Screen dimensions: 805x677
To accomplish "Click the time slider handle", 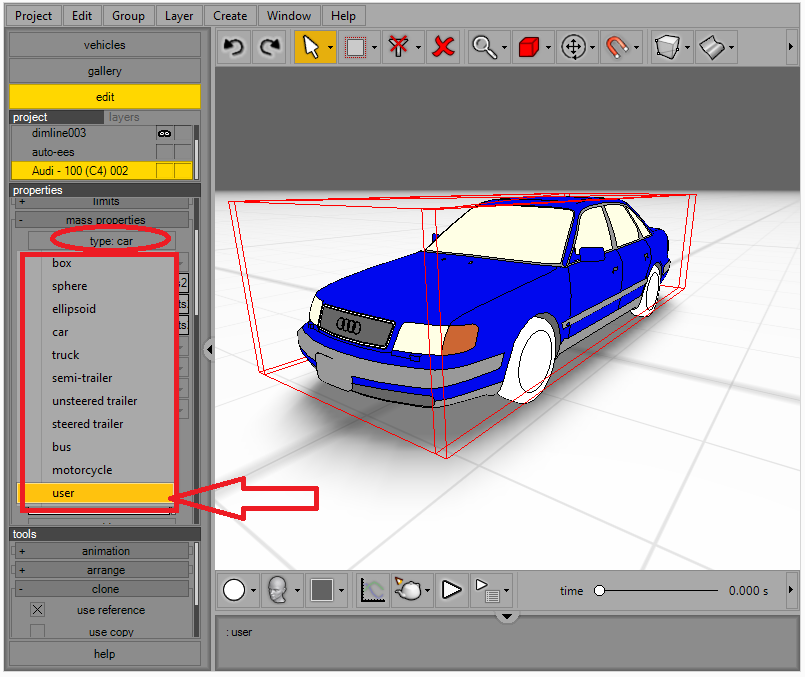I will (x=599, y=591).
